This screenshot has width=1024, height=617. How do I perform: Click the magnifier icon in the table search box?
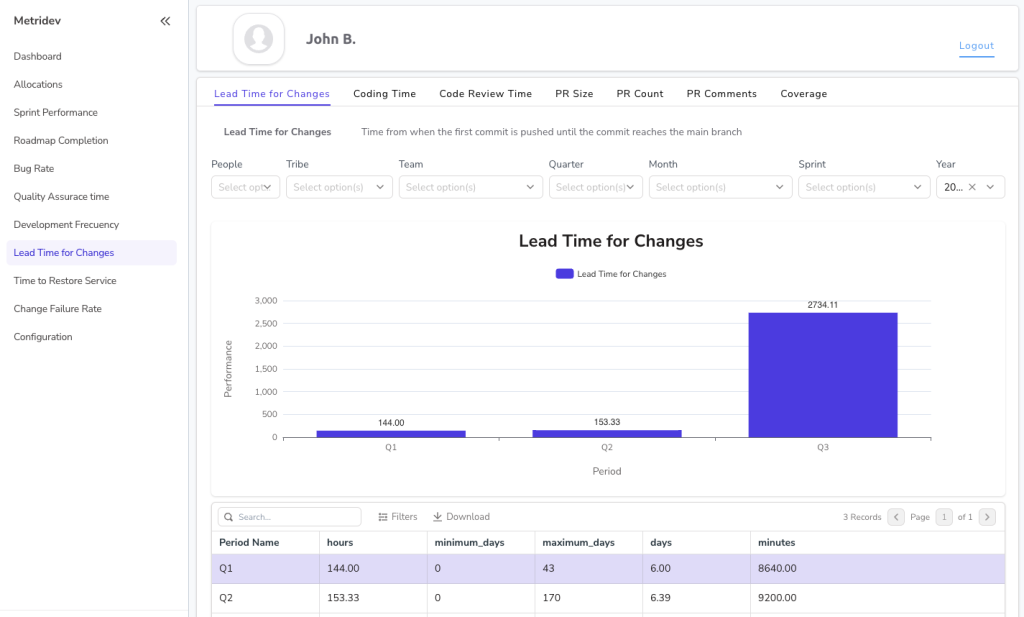tap(230, 516)
